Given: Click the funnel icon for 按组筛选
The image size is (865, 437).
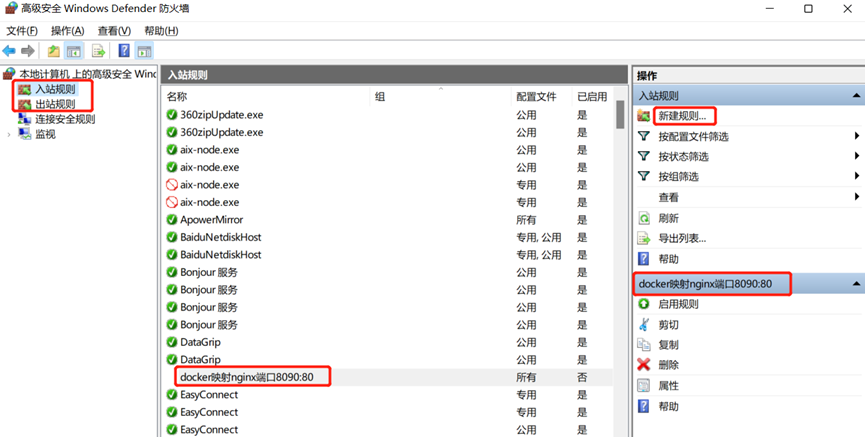Looking at the screenshot, I should click(x=644, y=176).
